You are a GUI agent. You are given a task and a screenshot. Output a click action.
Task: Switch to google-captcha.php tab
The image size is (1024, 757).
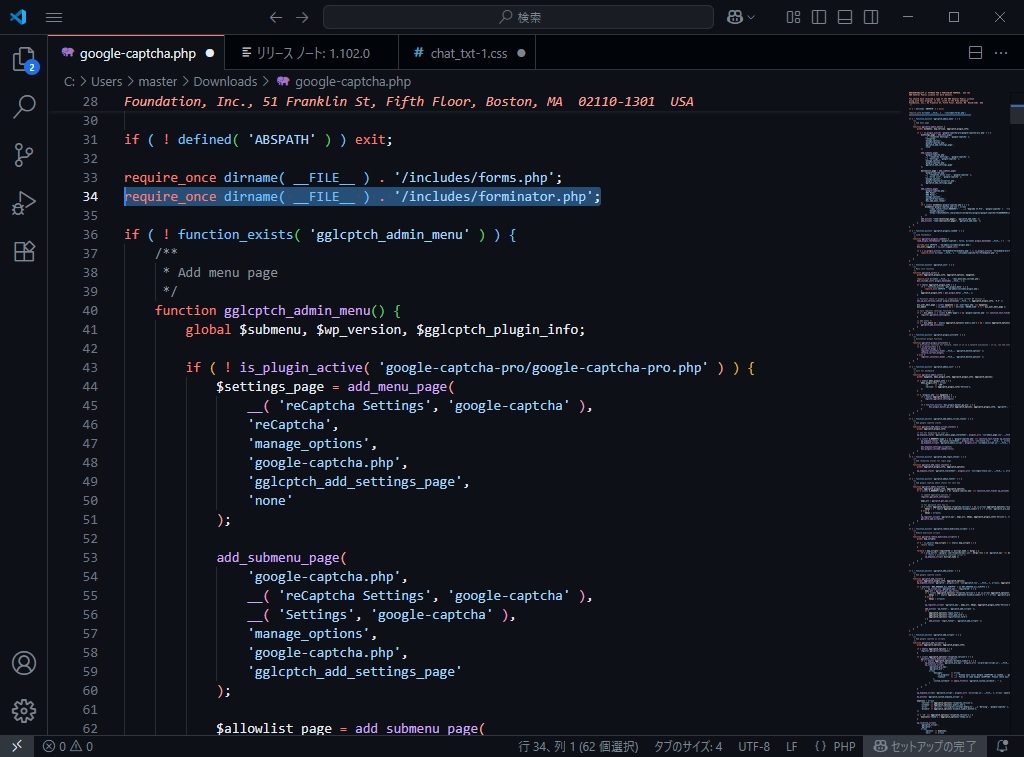click(x=137, y=53)
